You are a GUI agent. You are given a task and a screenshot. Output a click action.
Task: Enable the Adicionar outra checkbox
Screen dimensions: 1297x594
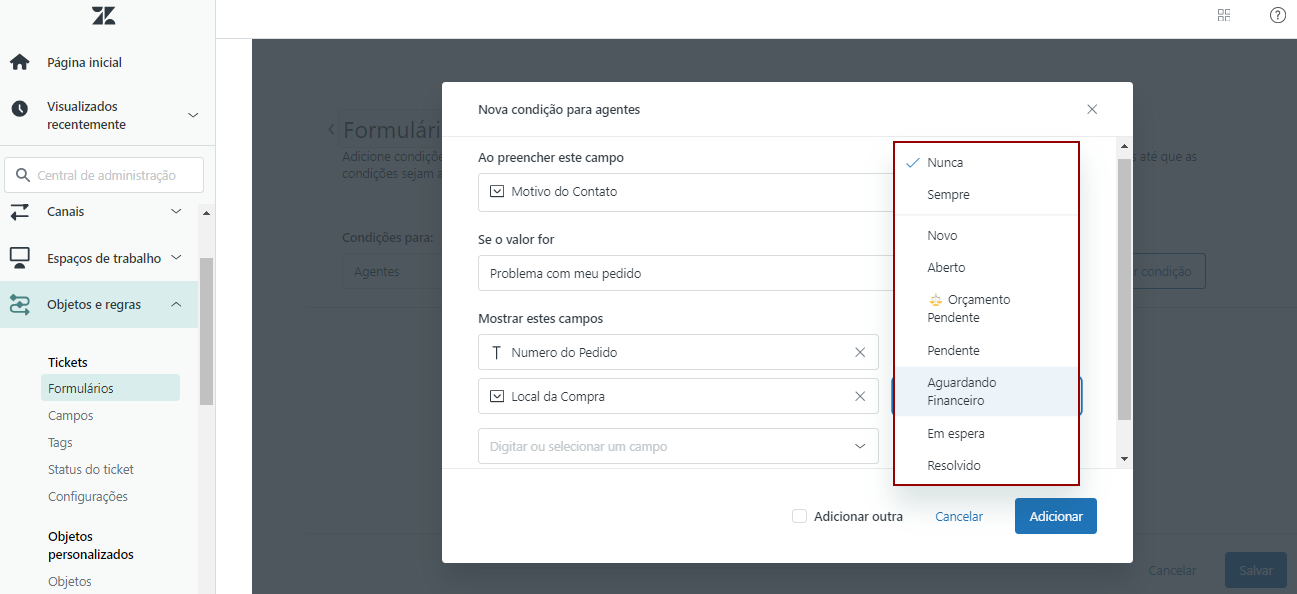[799, 516]
